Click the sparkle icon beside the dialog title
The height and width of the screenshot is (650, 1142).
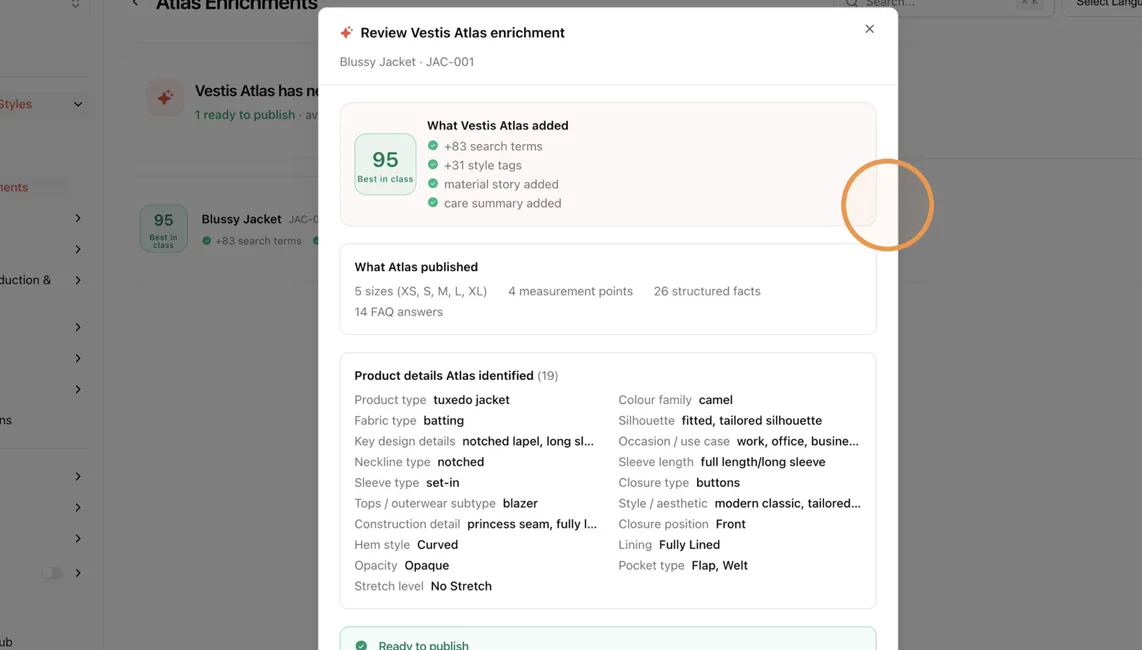click(x=347, y=33)
